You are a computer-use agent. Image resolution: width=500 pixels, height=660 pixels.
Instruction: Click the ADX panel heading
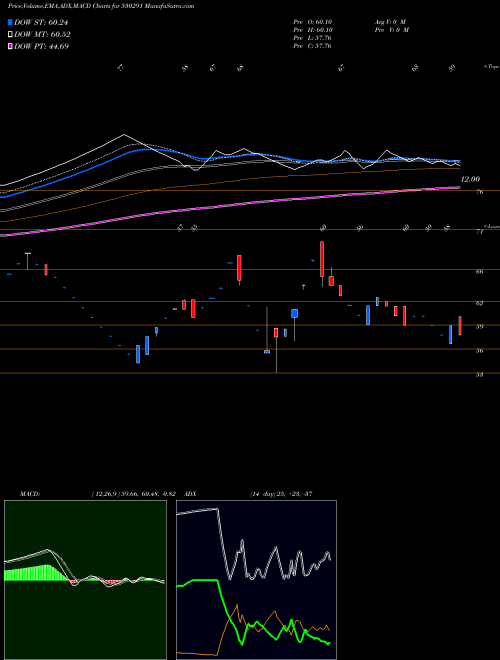[191, 494]
